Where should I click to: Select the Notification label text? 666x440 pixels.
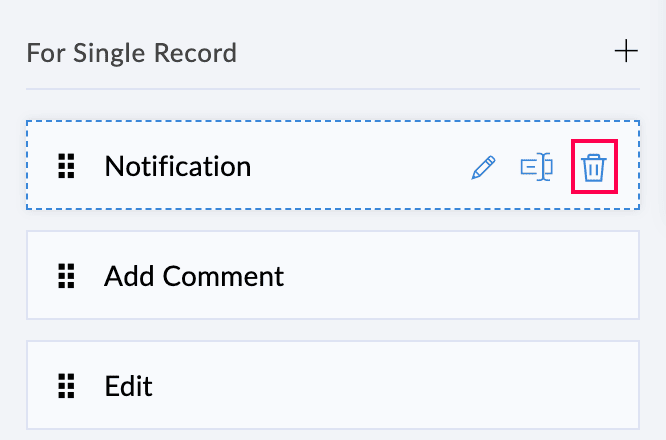pos(177,167)
